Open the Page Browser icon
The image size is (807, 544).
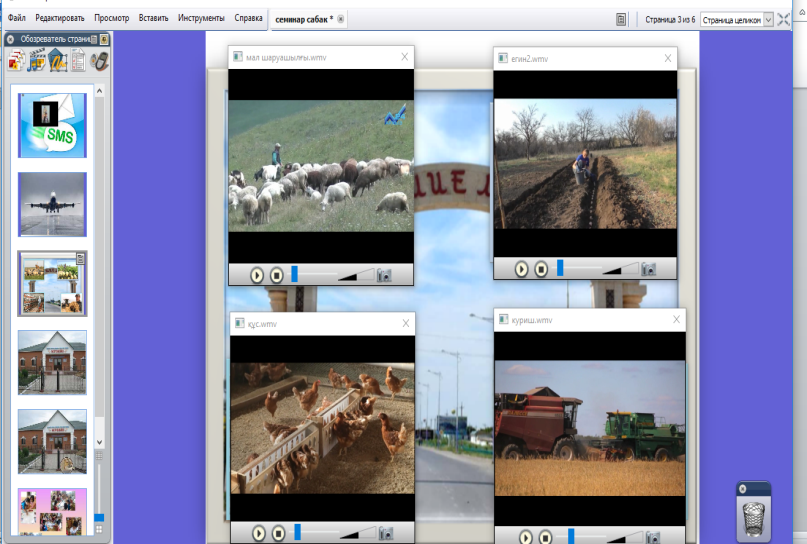pyautogui.click(x=16, y=60)
